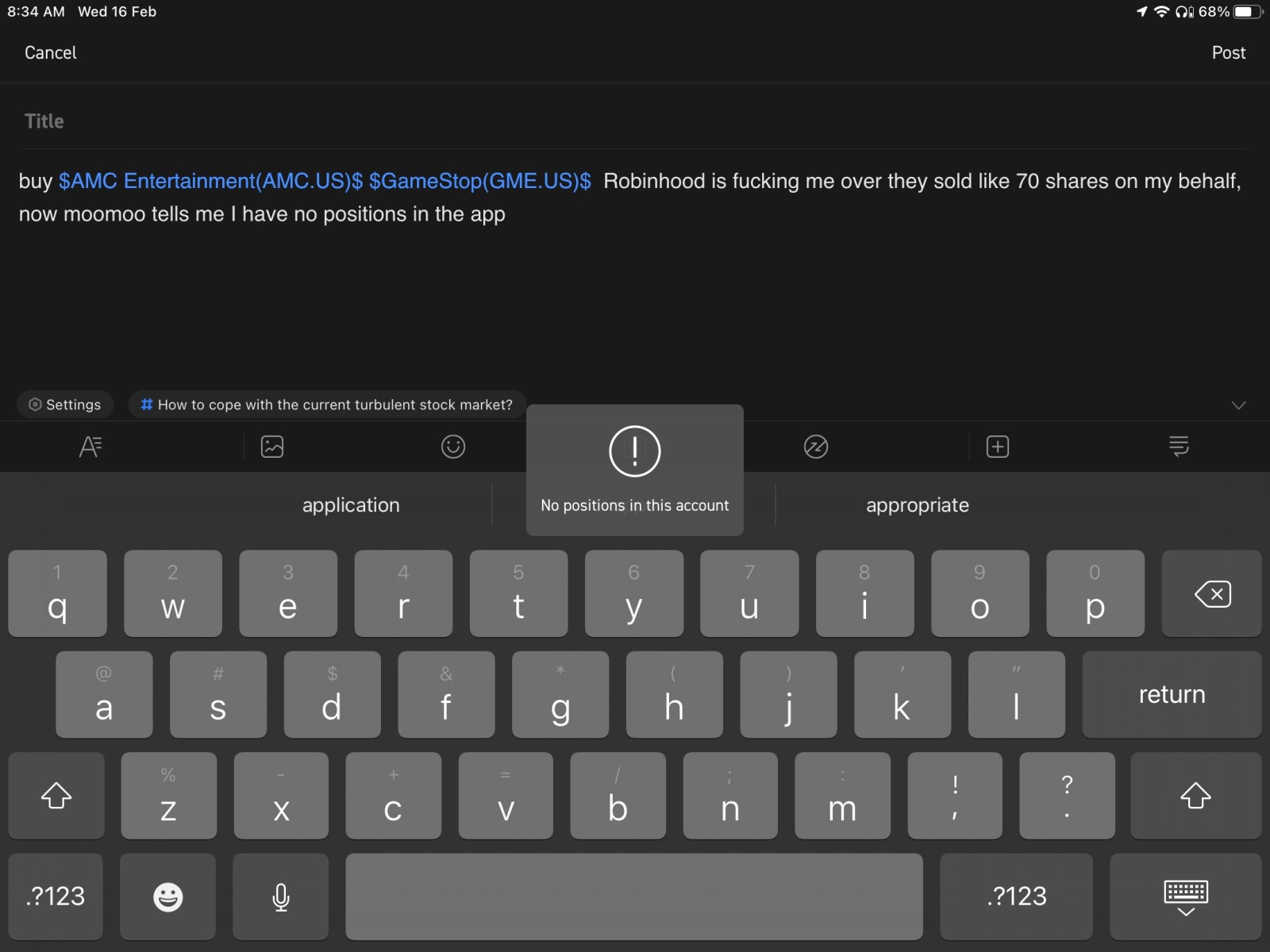Select the turbulent stock market topic tag
Viewport: 1270px width, 952px height.
(327, 405)
